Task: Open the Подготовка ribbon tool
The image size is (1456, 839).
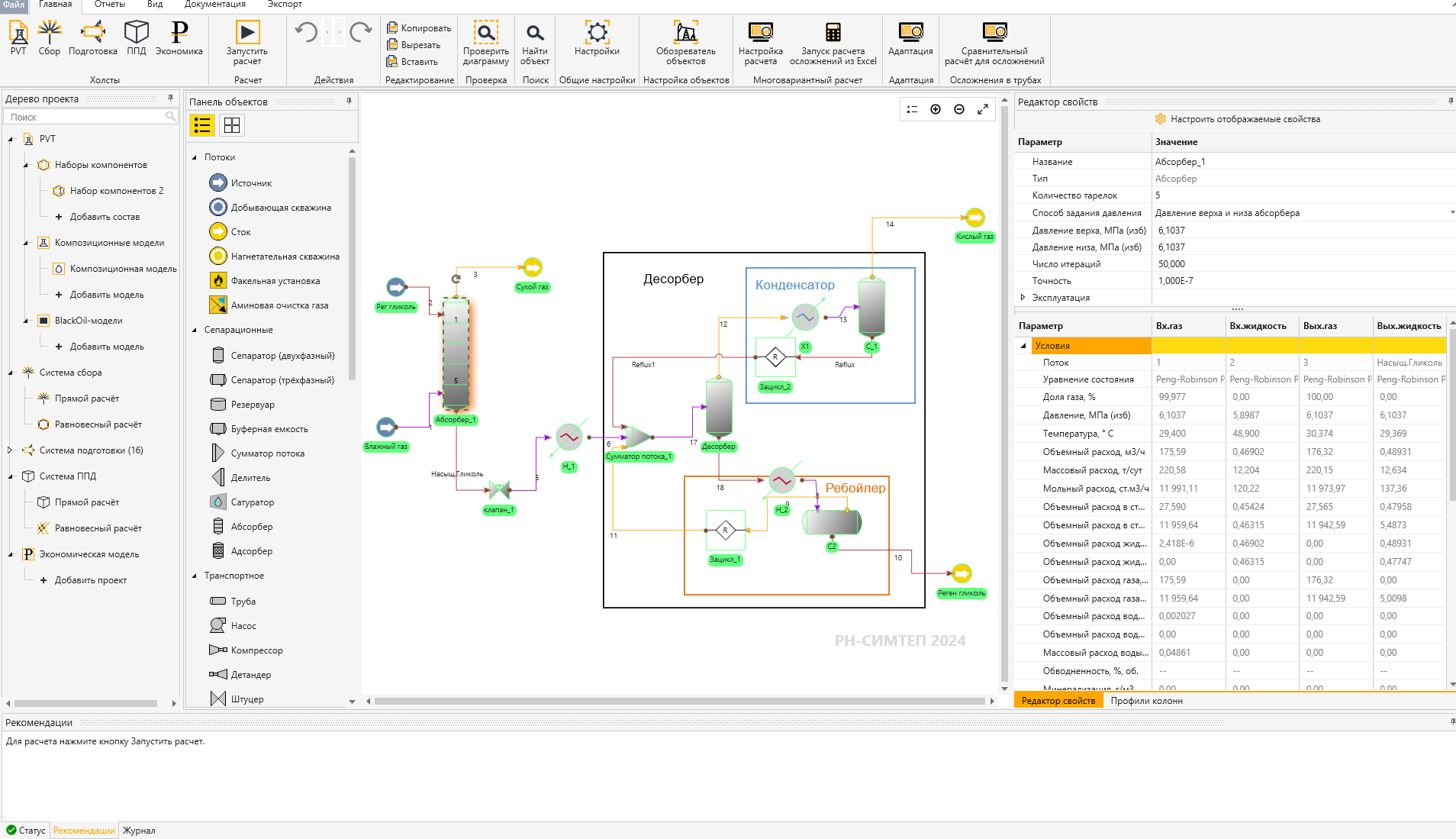Action: pyautogui.click(x=93, y=38)
